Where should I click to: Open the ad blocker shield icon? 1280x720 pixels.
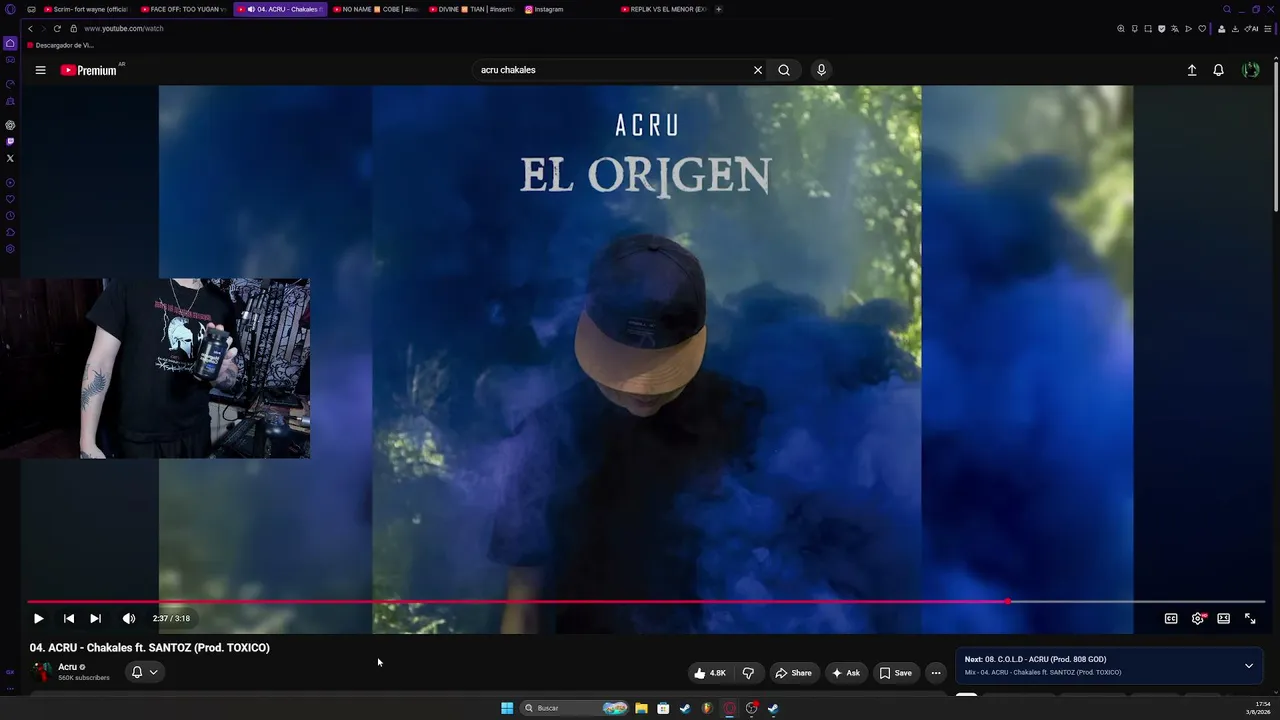tap(1161, 29)
